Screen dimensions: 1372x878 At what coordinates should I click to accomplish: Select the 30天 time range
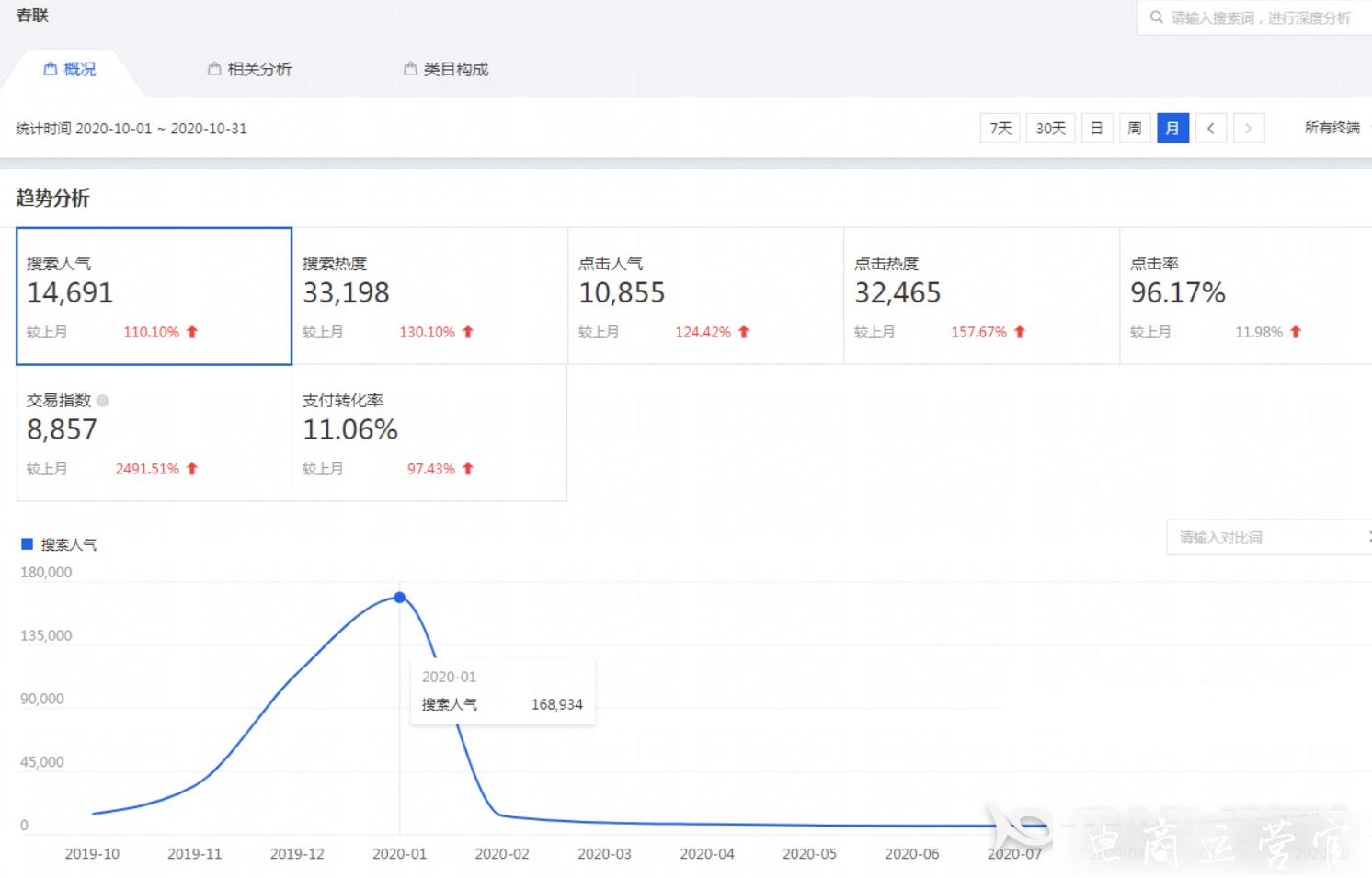pos(1050,128)
